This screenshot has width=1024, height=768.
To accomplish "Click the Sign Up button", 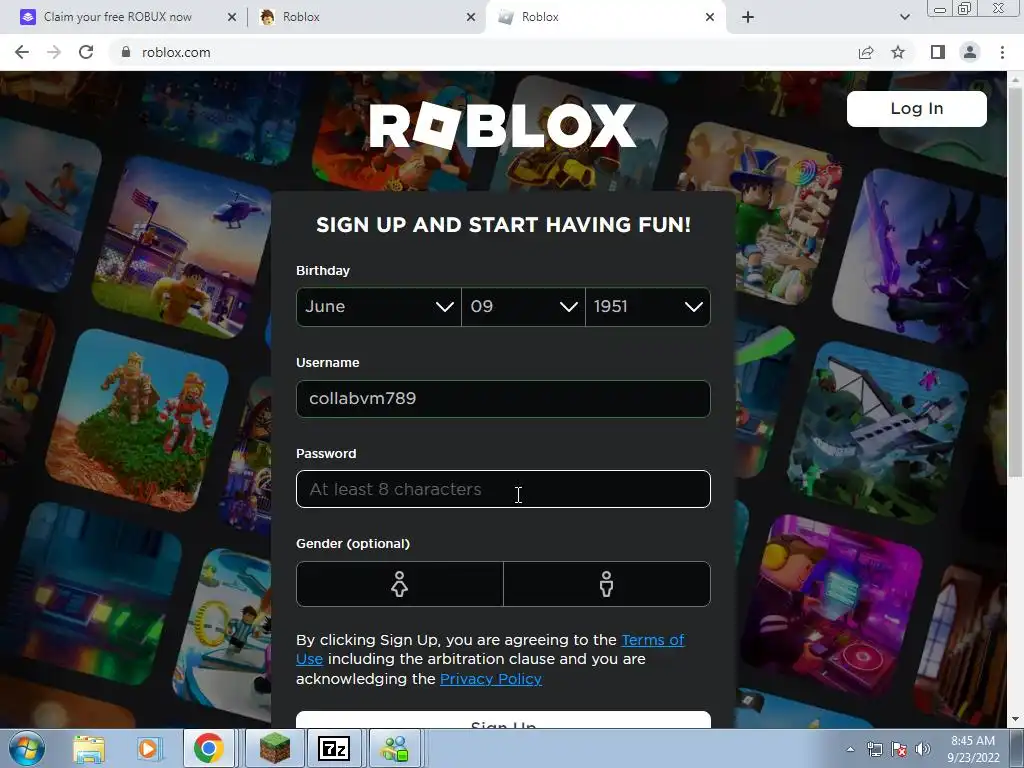I will (503, 720).
